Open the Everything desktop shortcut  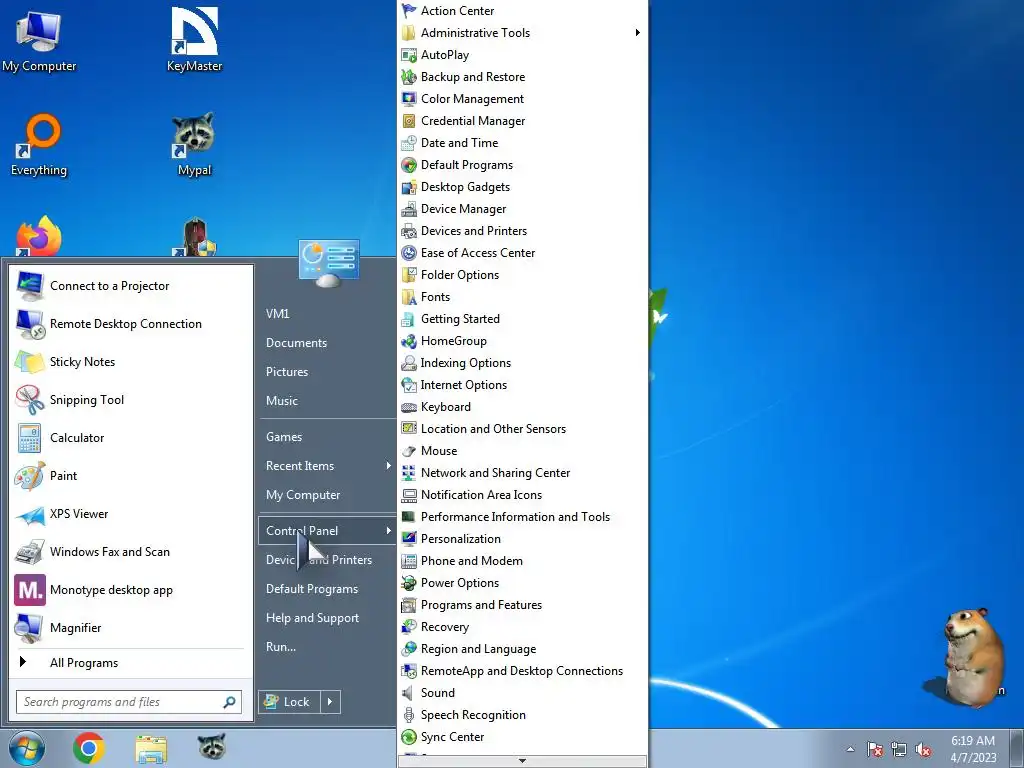39,145
